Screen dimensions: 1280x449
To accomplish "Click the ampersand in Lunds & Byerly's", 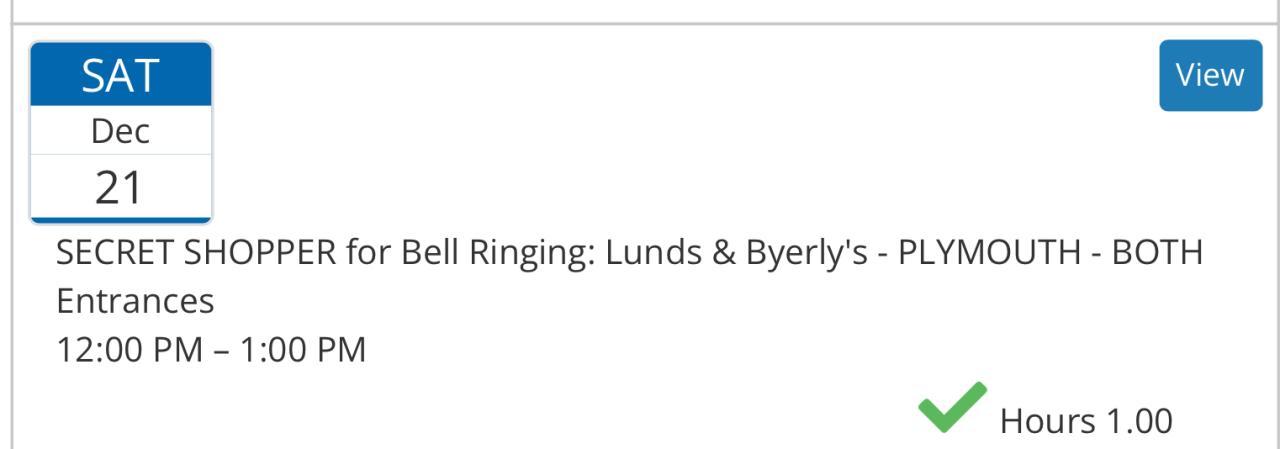I will 724,253.
